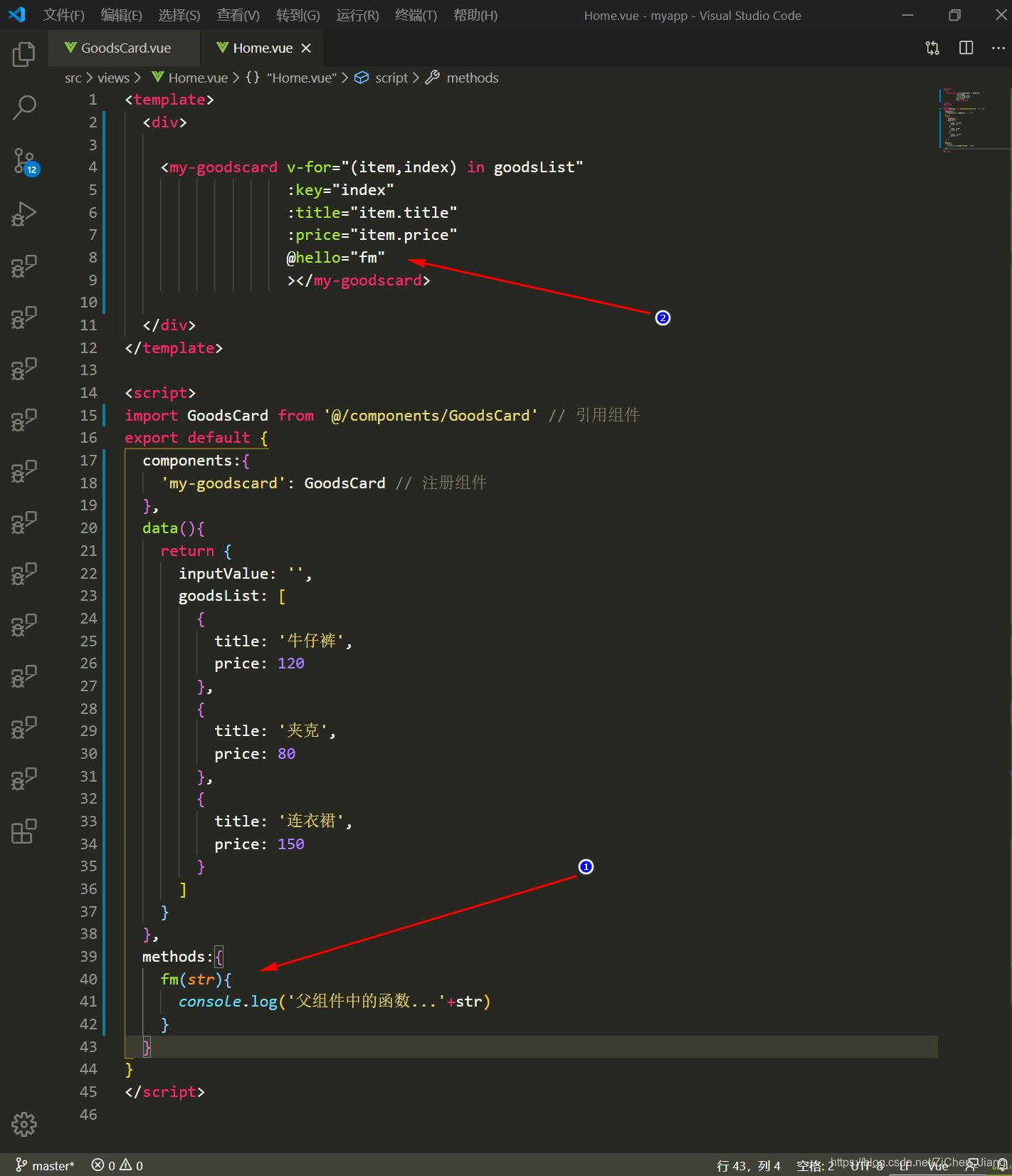Image resolution: width=1012 pixels, height=1176 pixels.
Task: Click the export default keyword line
Action: coord(196,437)
